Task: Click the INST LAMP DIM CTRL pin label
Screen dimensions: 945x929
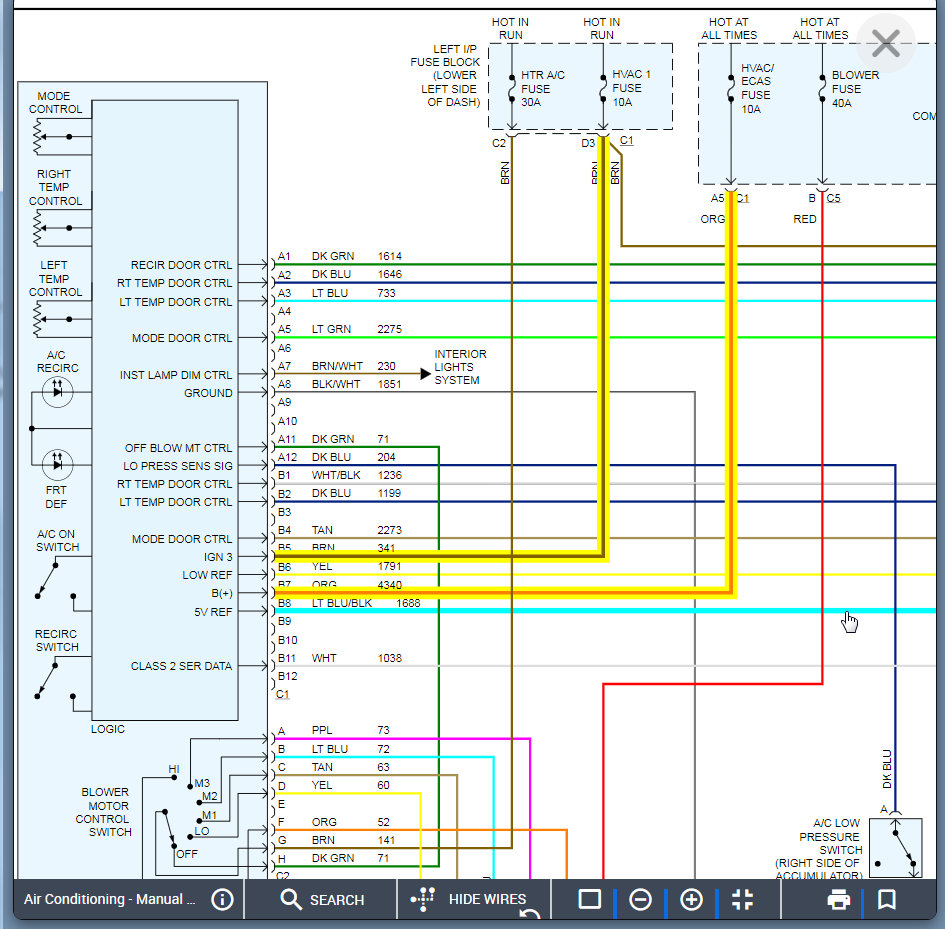Action: [x=175, y=375]
